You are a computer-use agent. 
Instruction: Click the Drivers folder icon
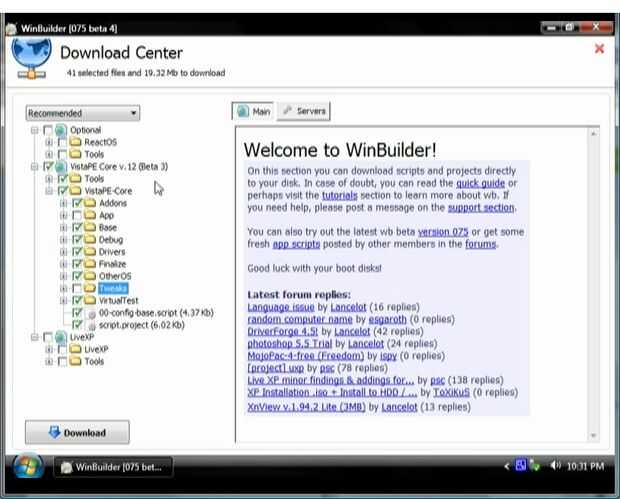click(90, 252)
